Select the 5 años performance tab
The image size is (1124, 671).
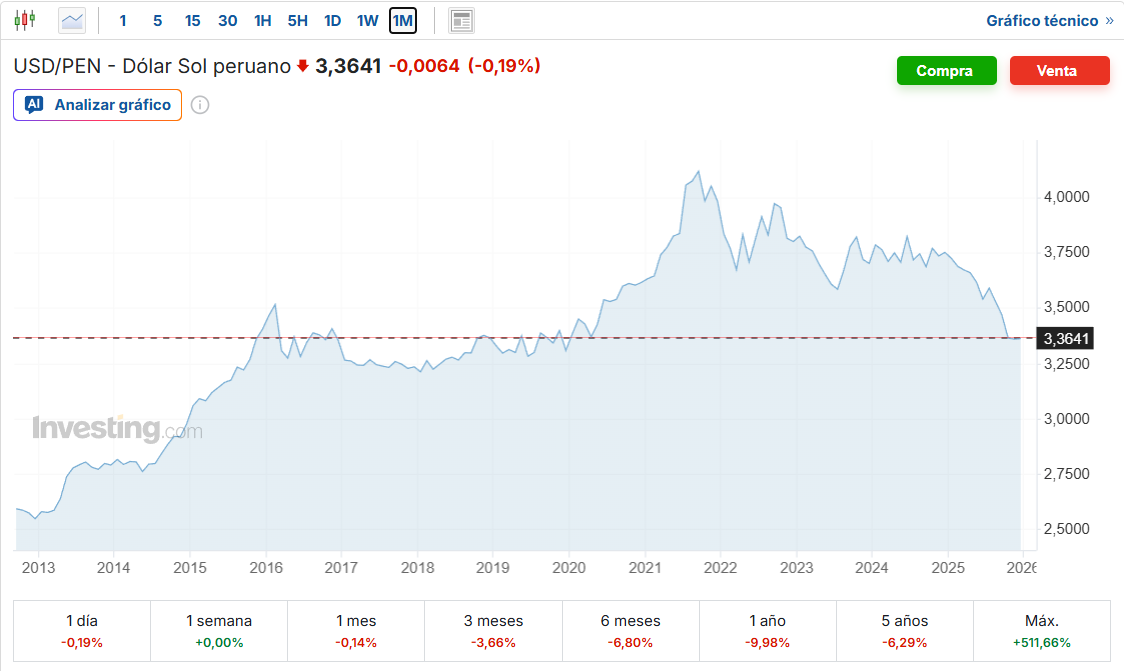coord(905,630)
